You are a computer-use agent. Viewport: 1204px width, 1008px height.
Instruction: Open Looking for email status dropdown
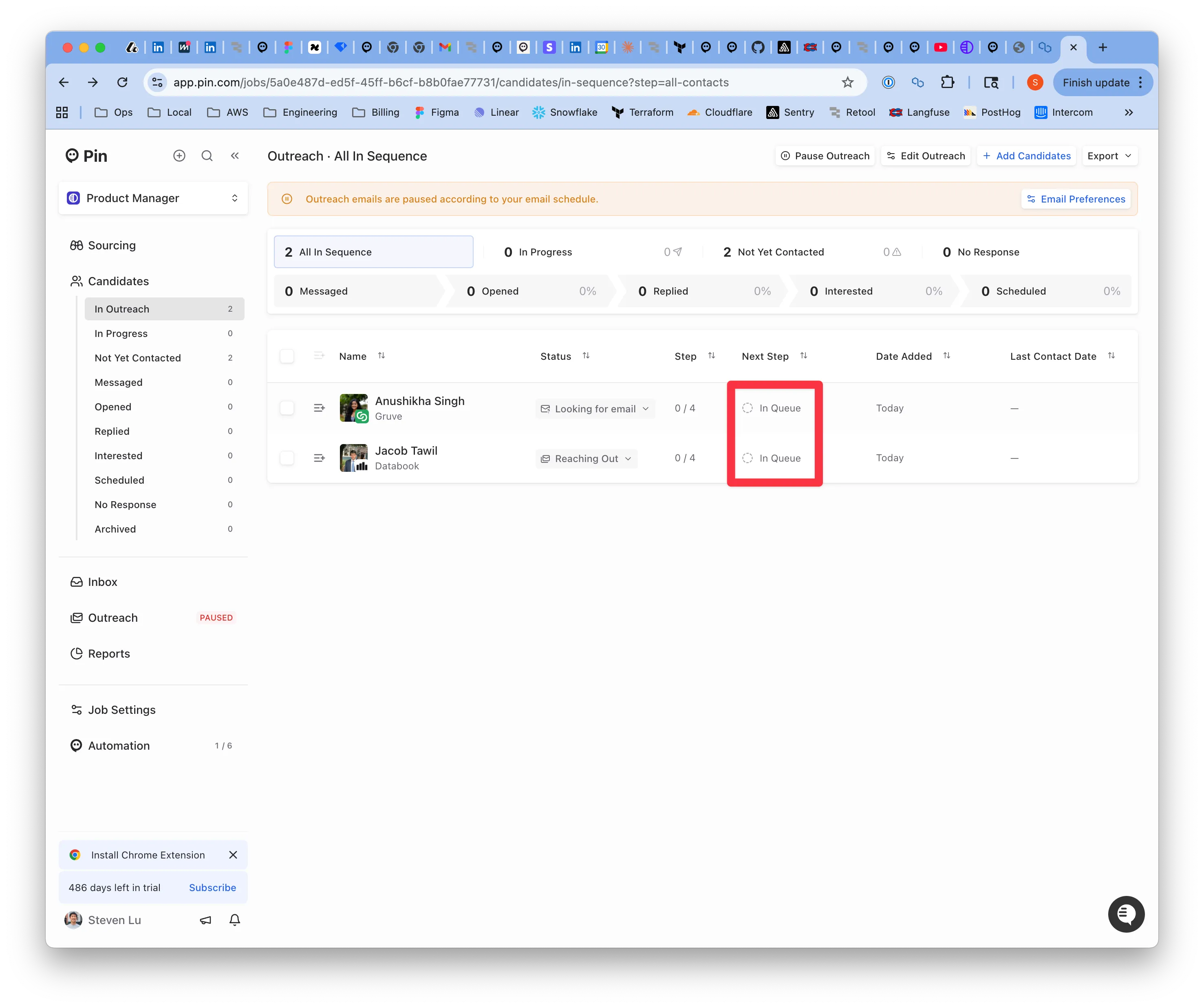pyautogui.click(x=595, y=409)
